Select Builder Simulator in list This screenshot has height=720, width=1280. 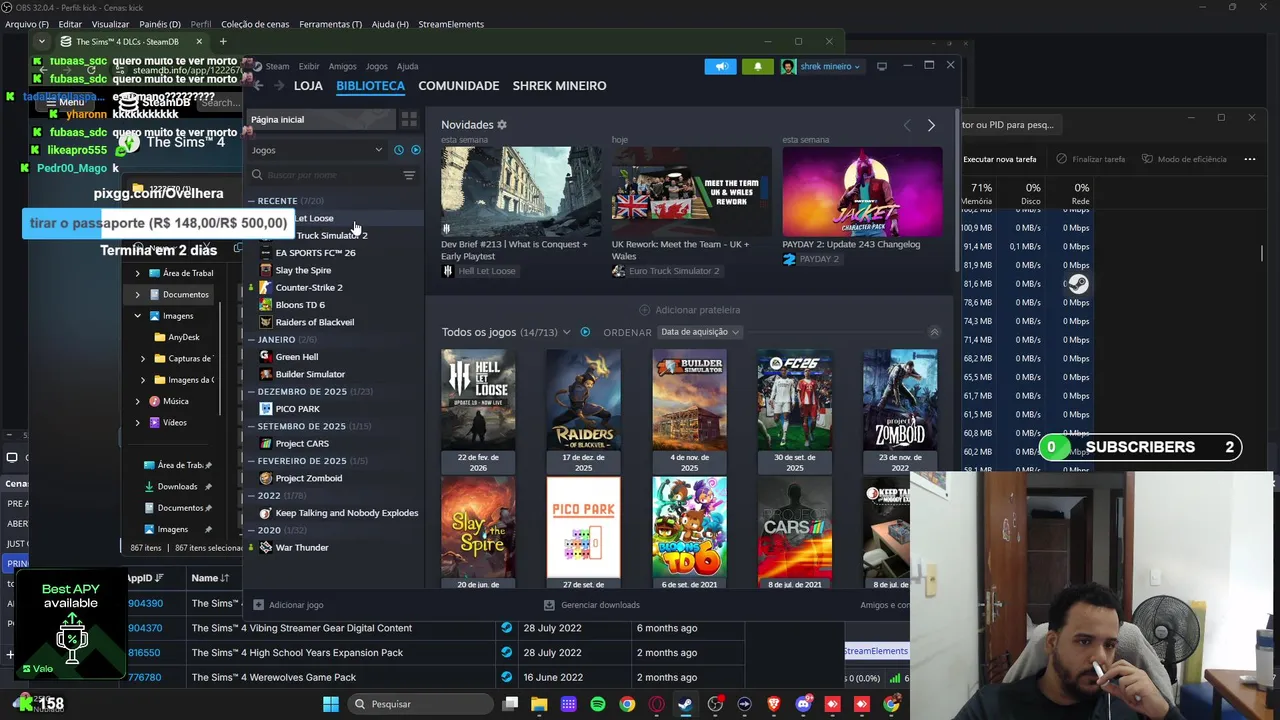pos(310,374)
